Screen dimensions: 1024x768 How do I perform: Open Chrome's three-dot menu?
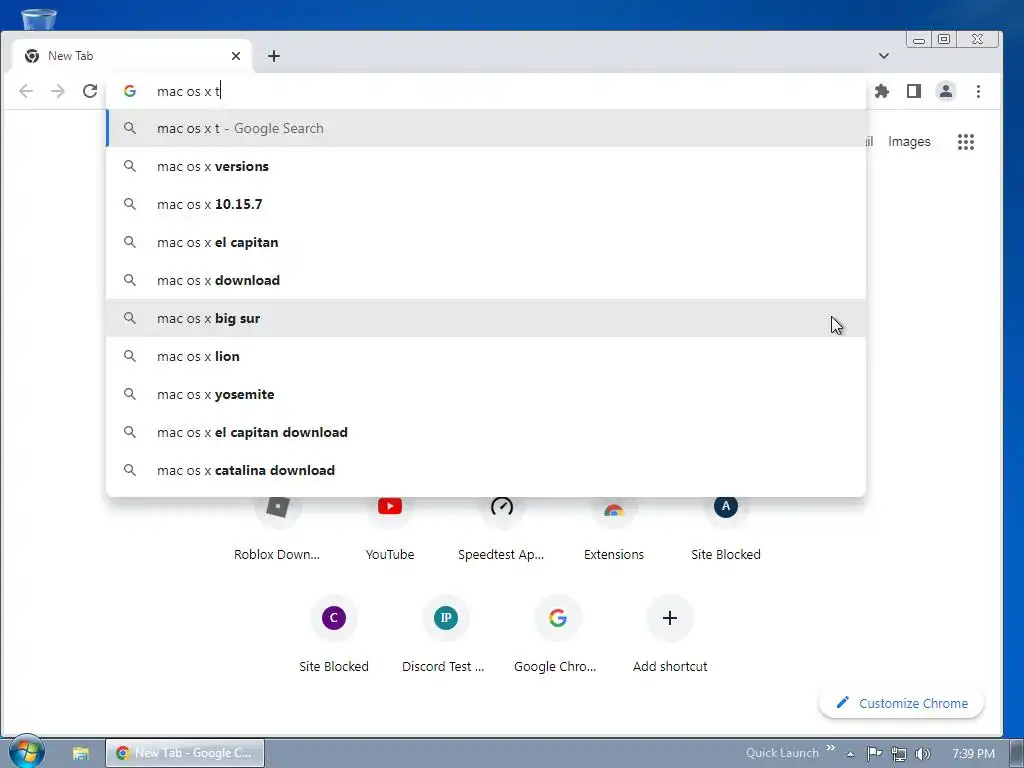click(x=978, y=91)
